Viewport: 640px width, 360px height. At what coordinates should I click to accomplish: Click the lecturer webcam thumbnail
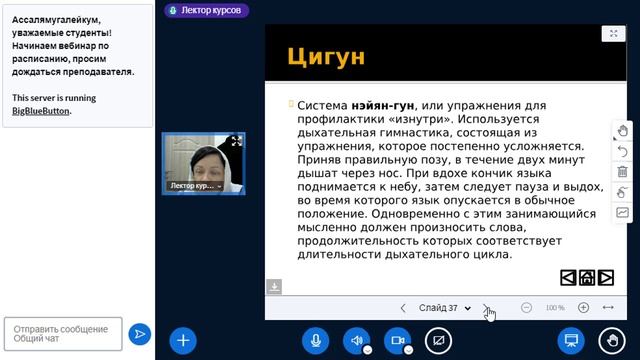(204, 164)
